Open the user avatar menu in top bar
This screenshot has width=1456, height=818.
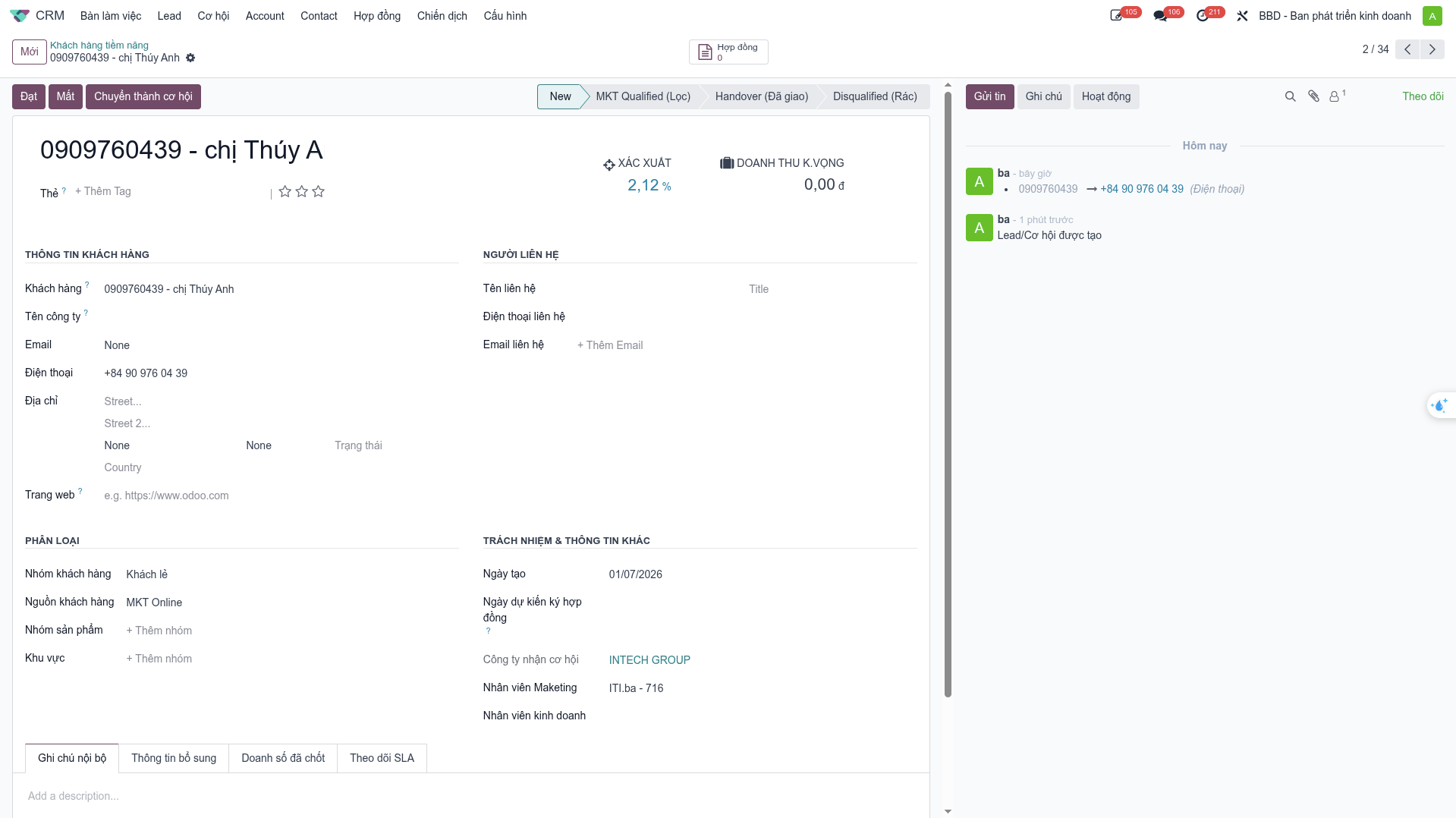coord(1432,15)
